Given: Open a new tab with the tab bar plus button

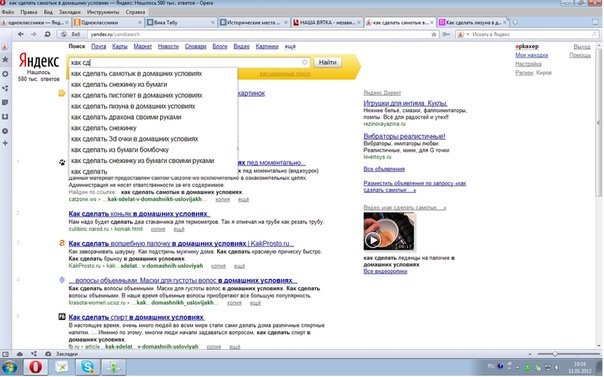Looking at the screenshot, I should 515,22.
